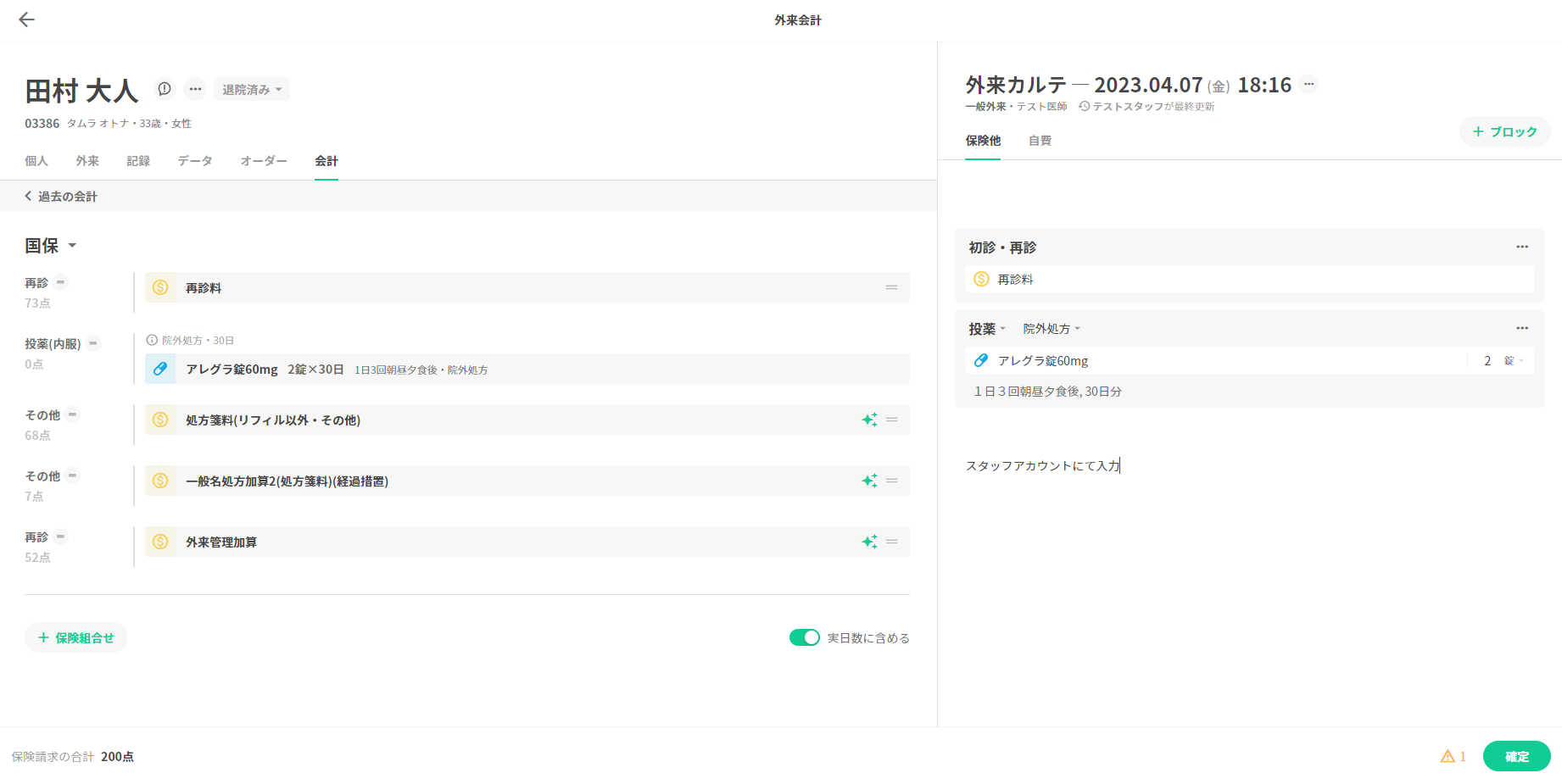This screenshot has width=1562, height=784.
Task: Toggle 実日数に含める switch
Action: tap(804, 637)
